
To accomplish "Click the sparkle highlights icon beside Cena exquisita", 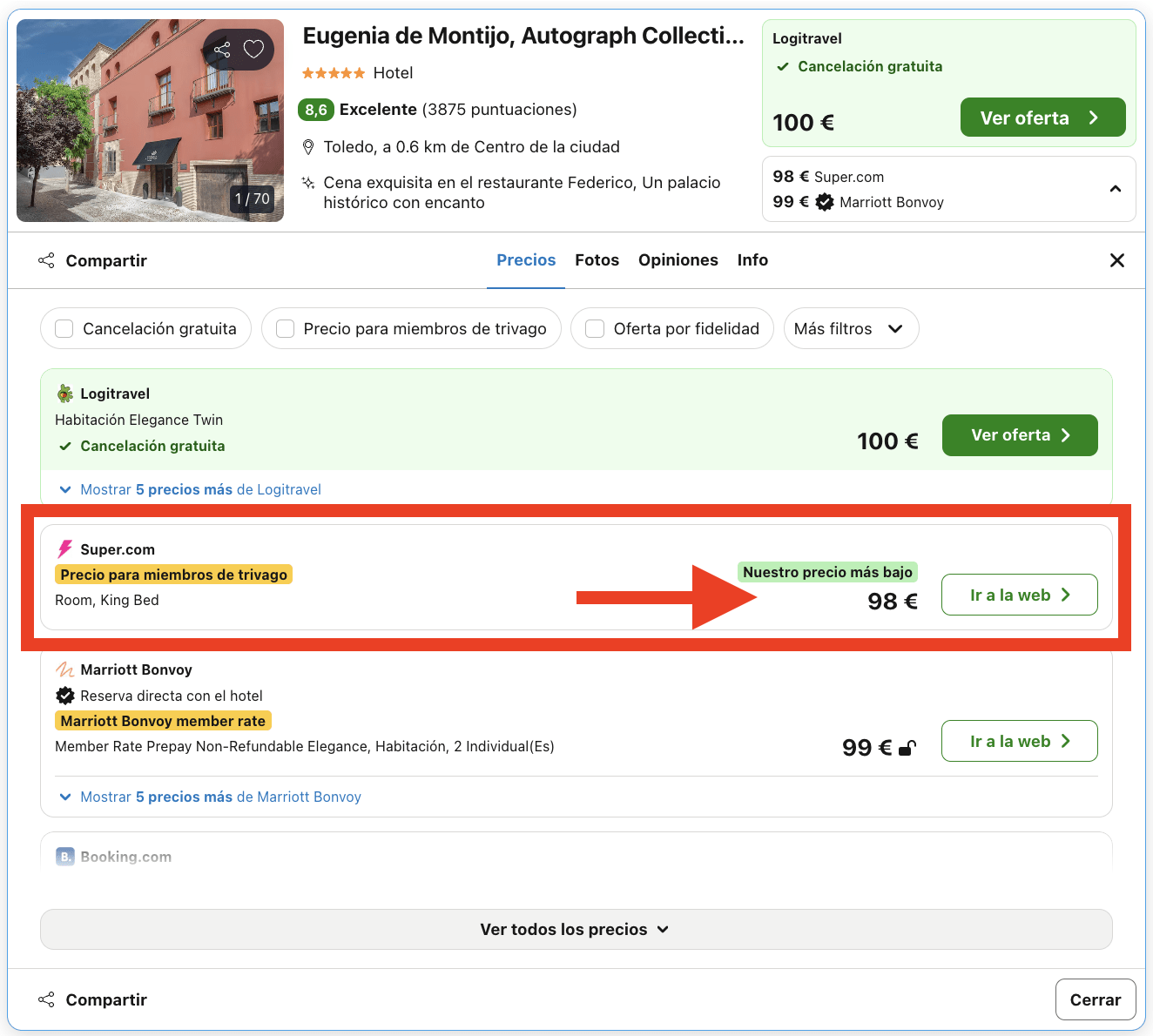I will pyautogui.click(x=308, y=183).
